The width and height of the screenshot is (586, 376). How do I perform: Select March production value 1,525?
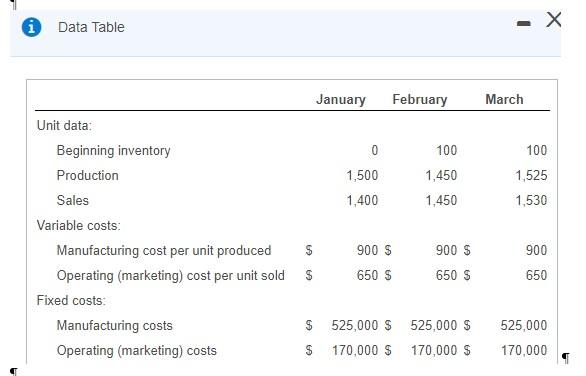click(x=531, y=176)
